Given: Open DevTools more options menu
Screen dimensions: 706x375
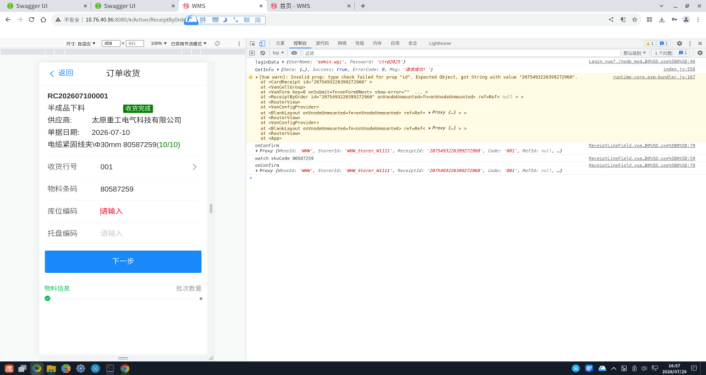Looking at the screenshot, I should pos(690,43).
